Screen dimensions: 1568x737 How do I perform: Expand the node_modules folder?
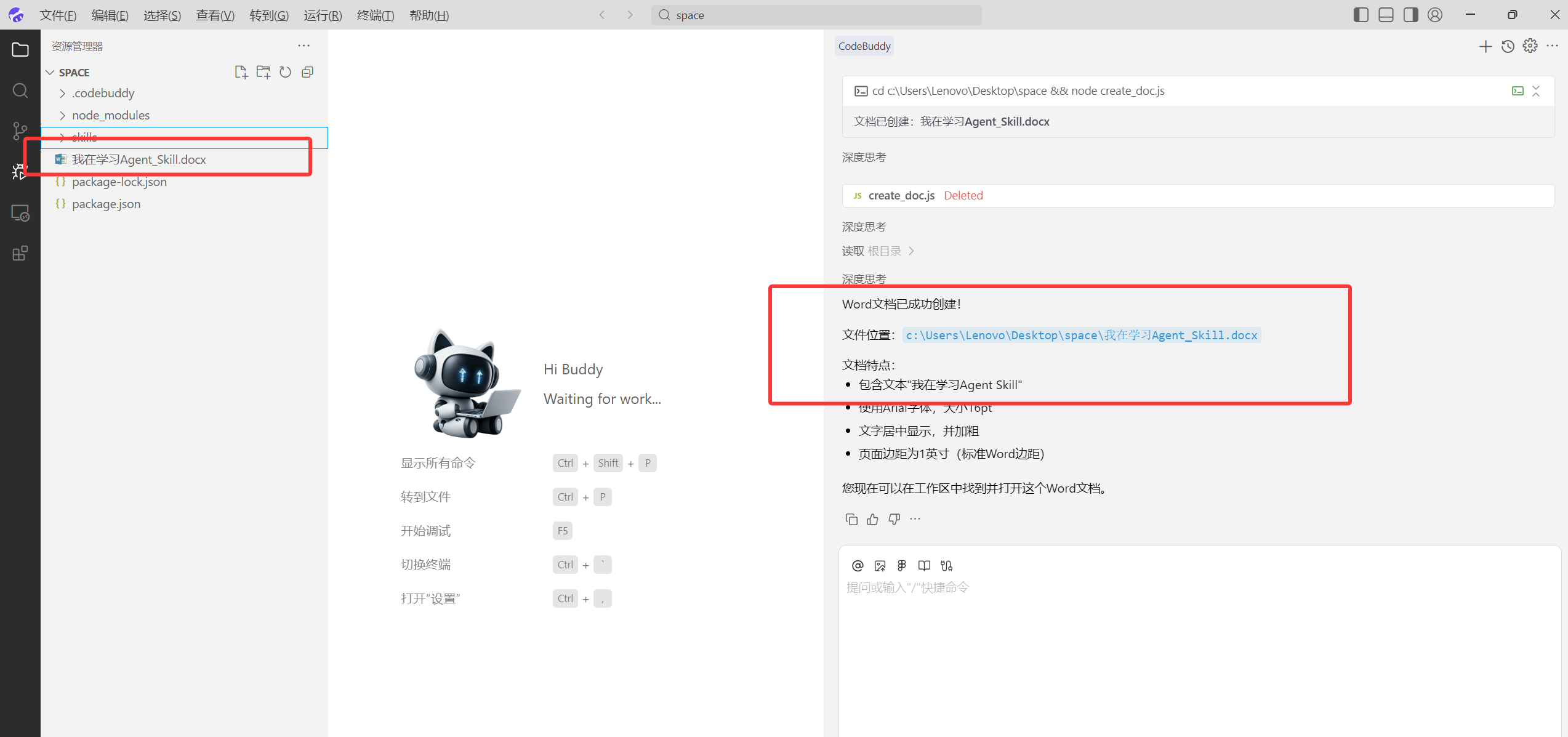tap(110, 115)
